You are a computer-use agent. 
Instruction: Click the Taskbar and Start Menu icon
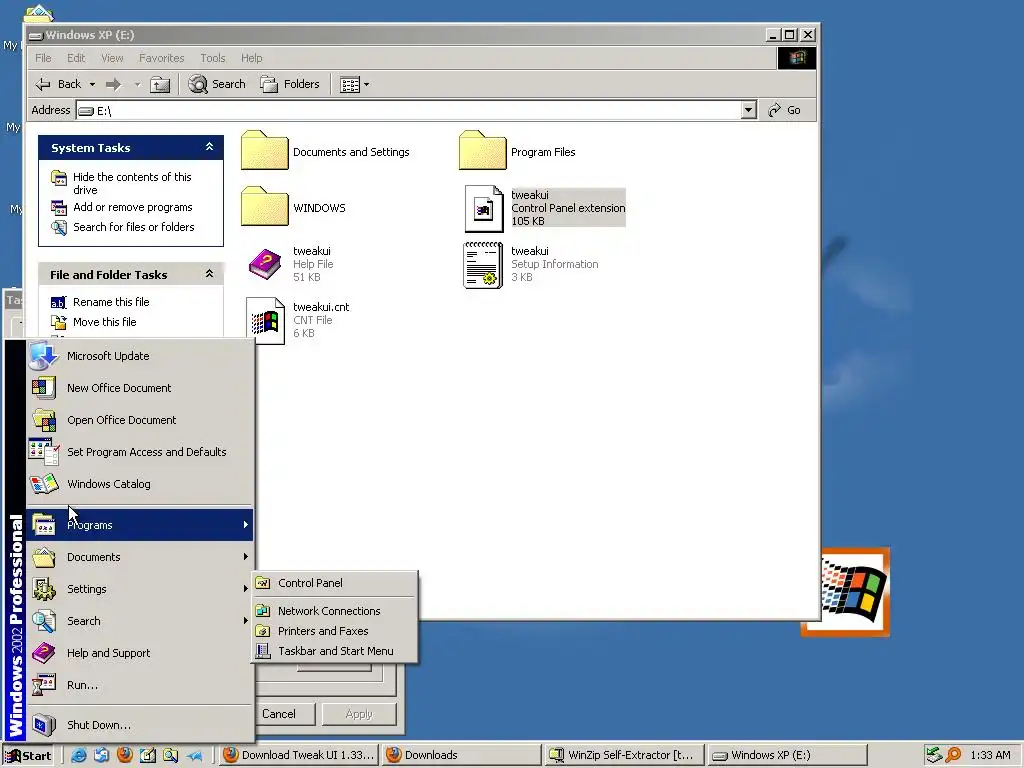click(x=263, y=651)
